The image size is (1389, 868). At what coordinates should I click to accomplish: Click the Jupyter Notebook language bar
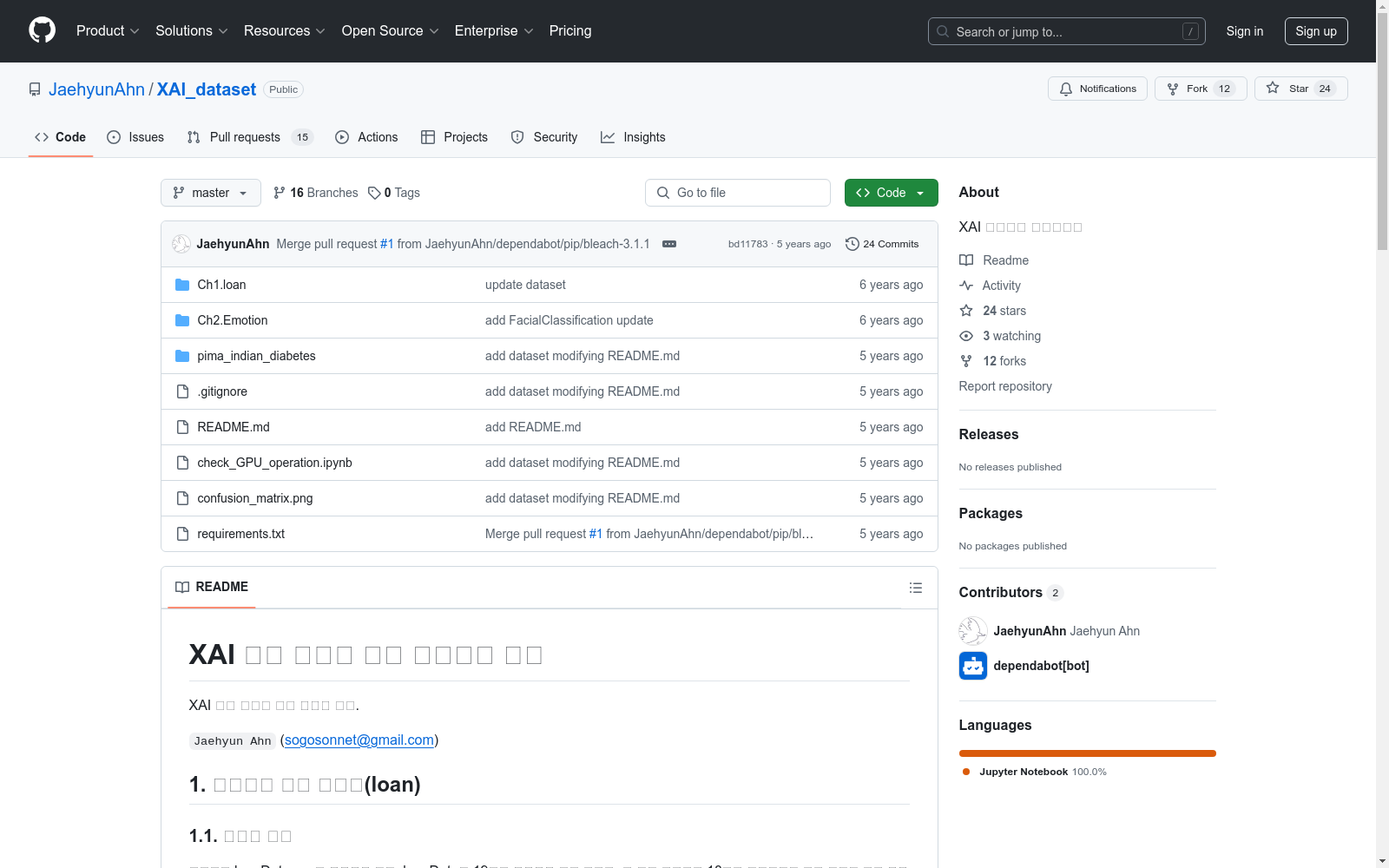[1088, 753]
